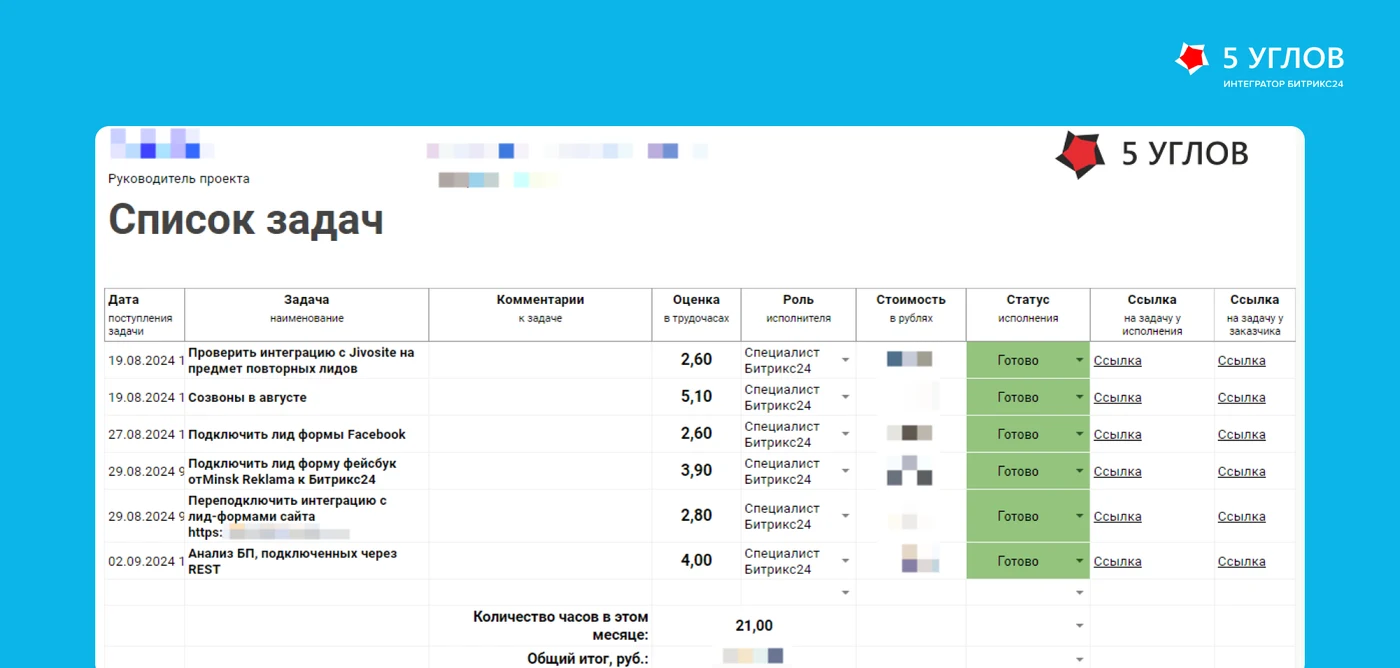
Task: Open empty row status dropdown arrow
Action: pyautogui.click(x=1079, y=593)
